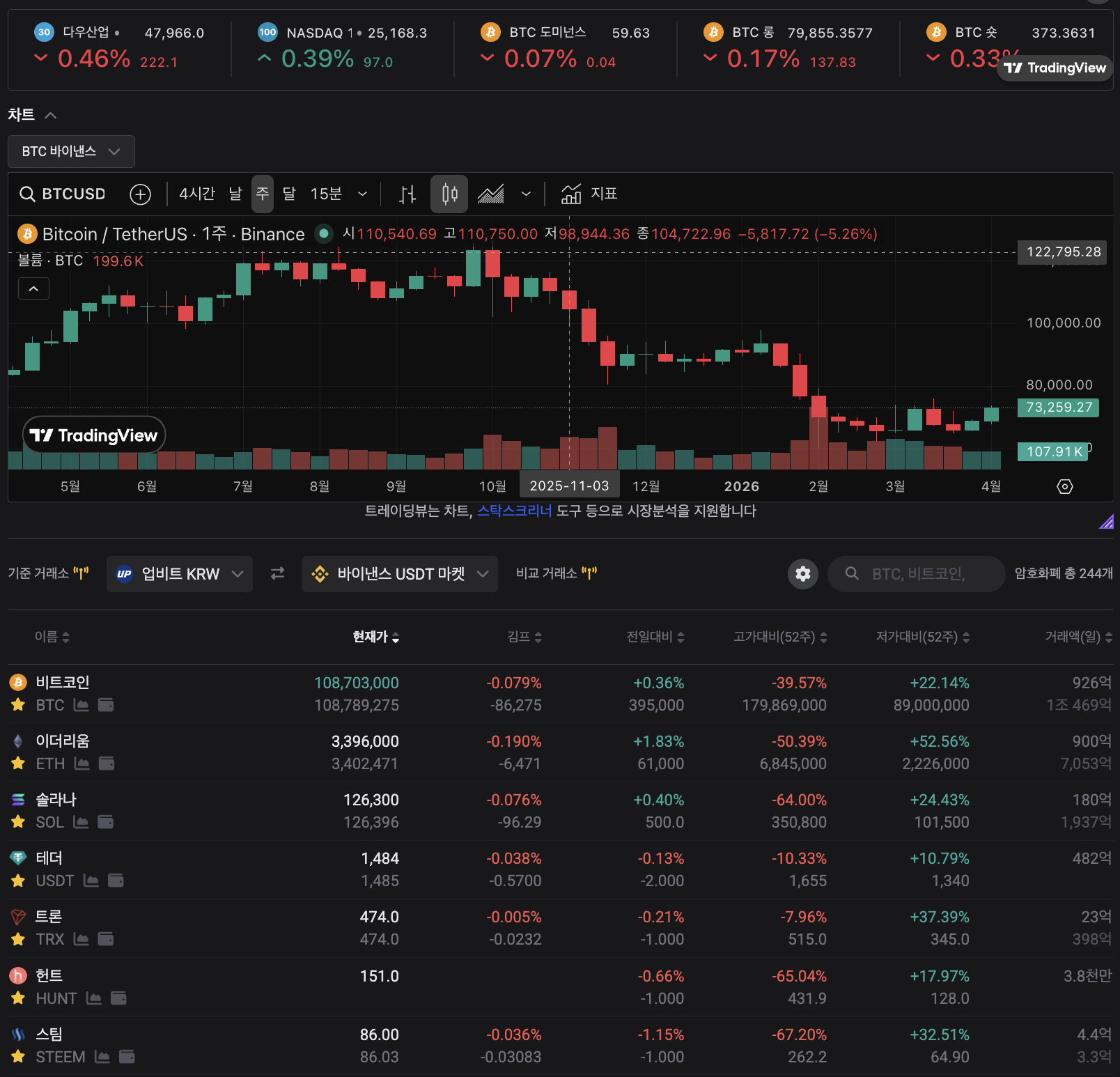Collapse the chart legend arrow
Viewport: 1120px width, 1077px height.
[x=33, y=288]
